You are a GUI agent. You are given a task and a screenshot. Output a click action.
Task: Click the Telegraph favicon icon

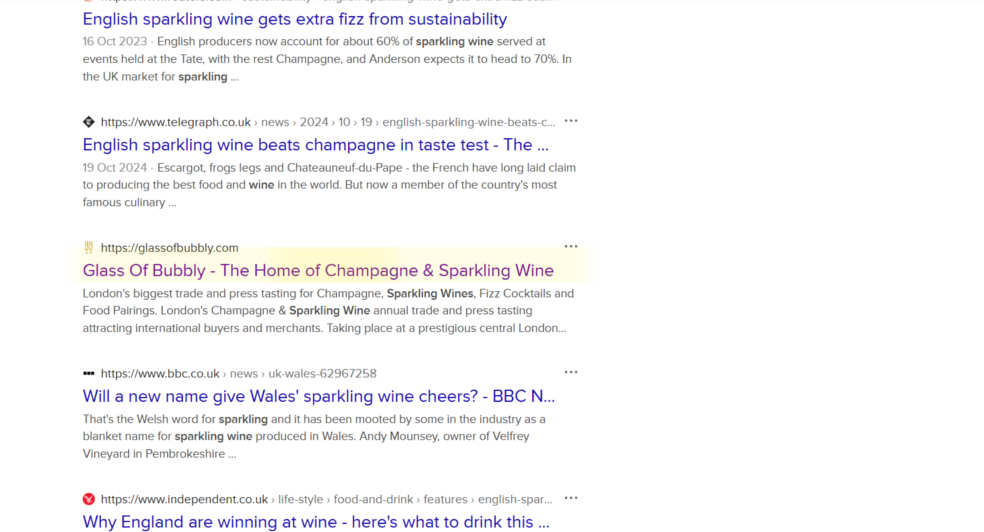pos(89,122)
